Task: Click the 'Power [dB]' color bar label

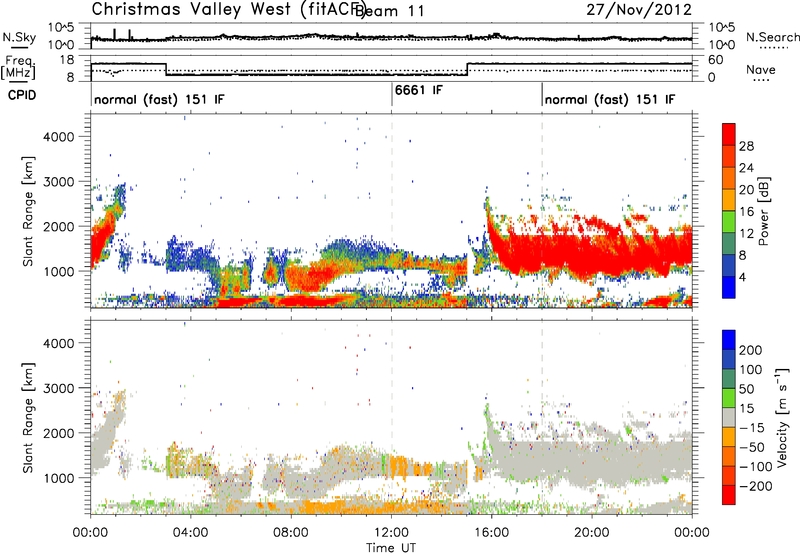Action: pyautogui.click(x=764, y=211)
